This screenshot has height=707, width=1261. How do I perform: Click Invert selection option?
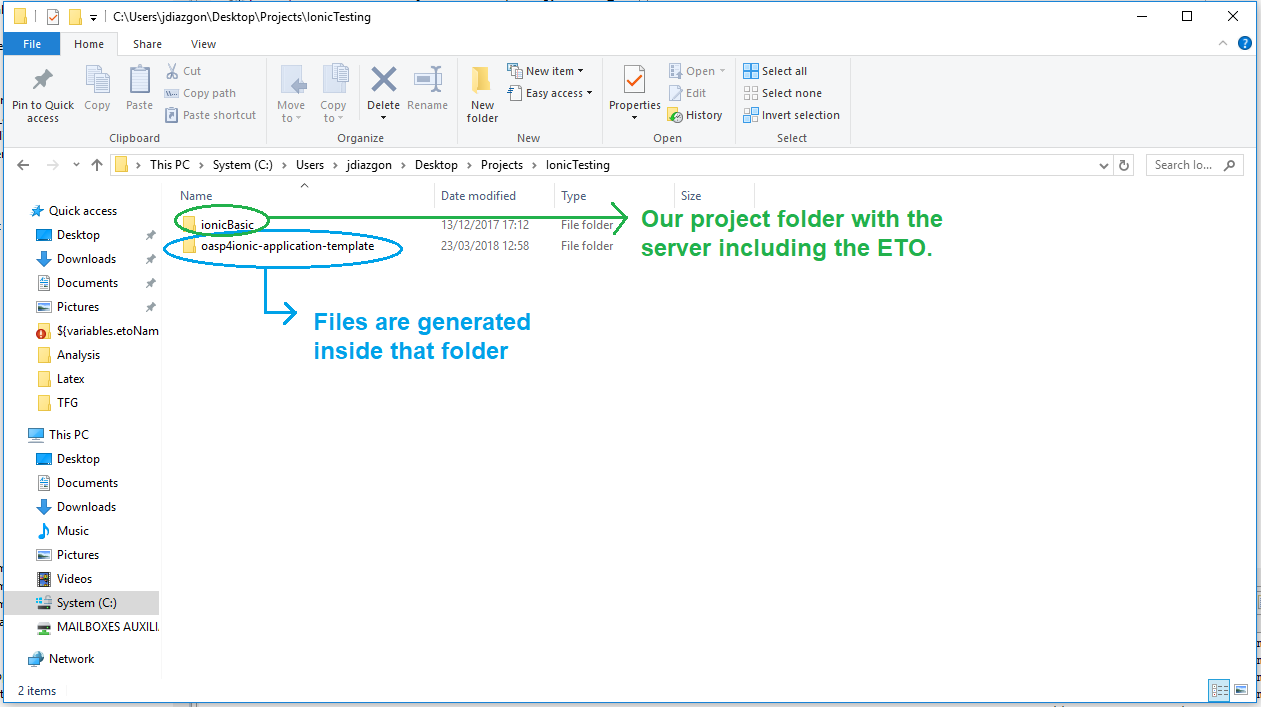(x=791, y=115)
